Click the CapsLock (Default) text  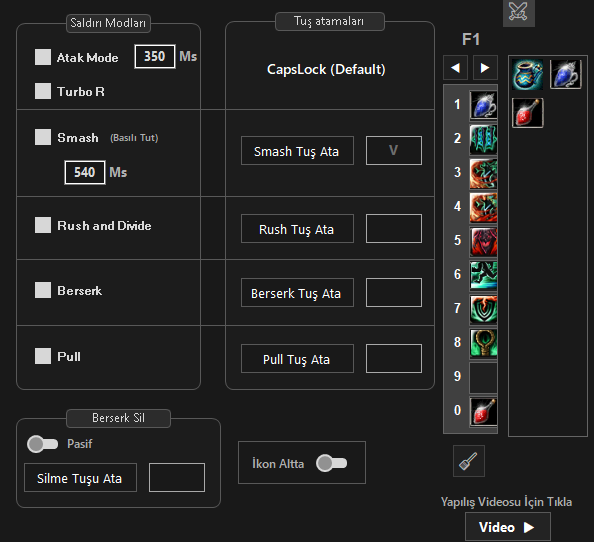point(326,69)
